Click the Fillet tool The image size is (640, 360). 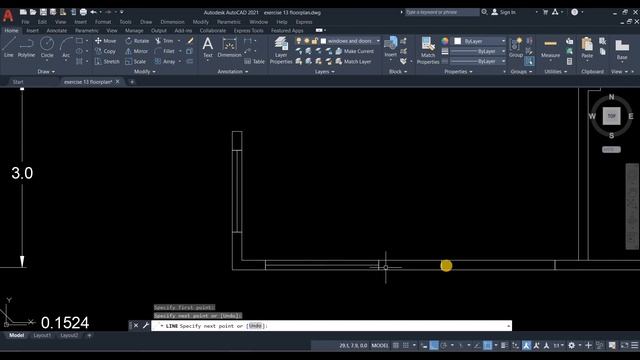(164, 51)
